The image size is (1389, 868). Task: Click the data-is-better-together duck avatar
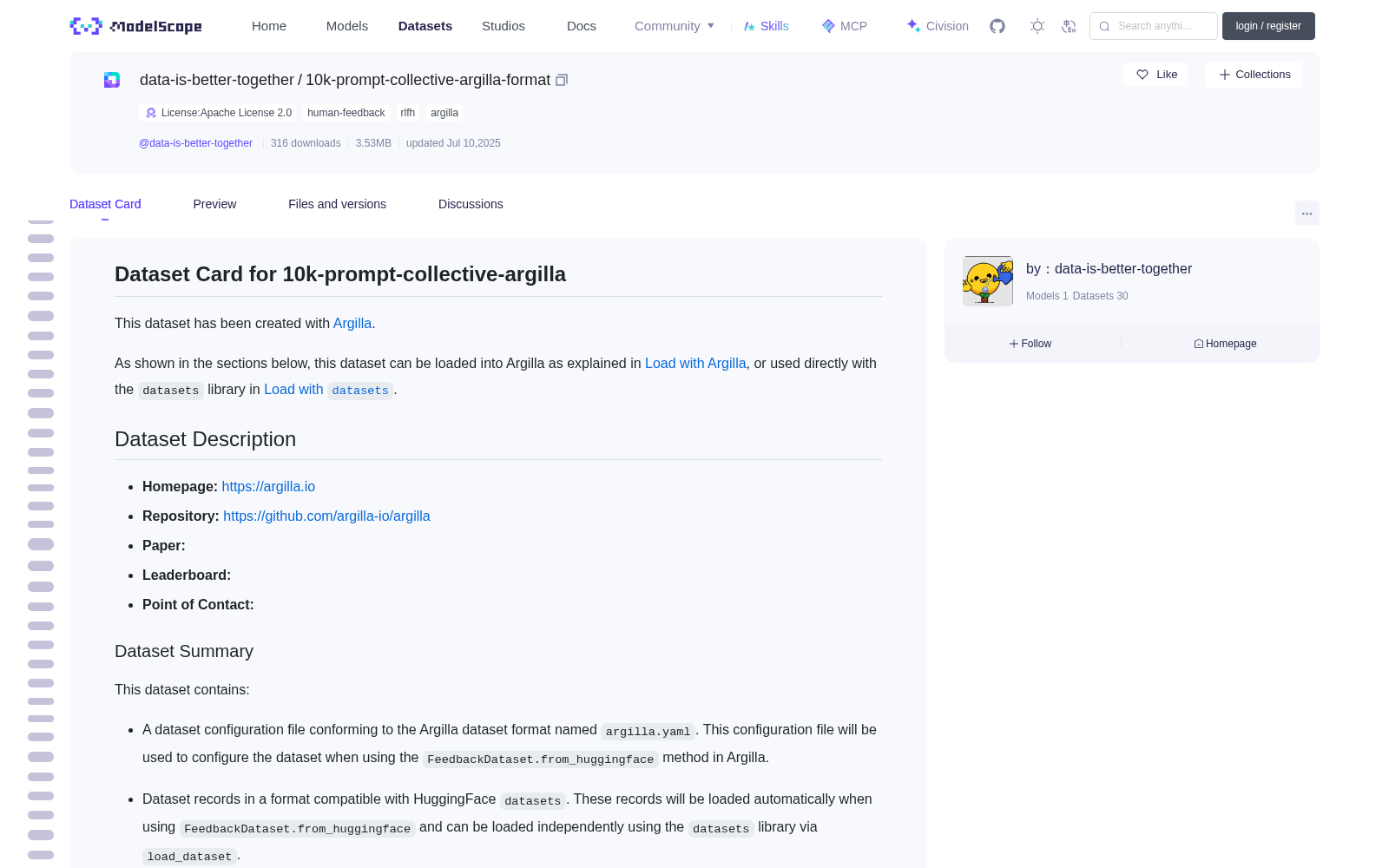coord(988,280)
